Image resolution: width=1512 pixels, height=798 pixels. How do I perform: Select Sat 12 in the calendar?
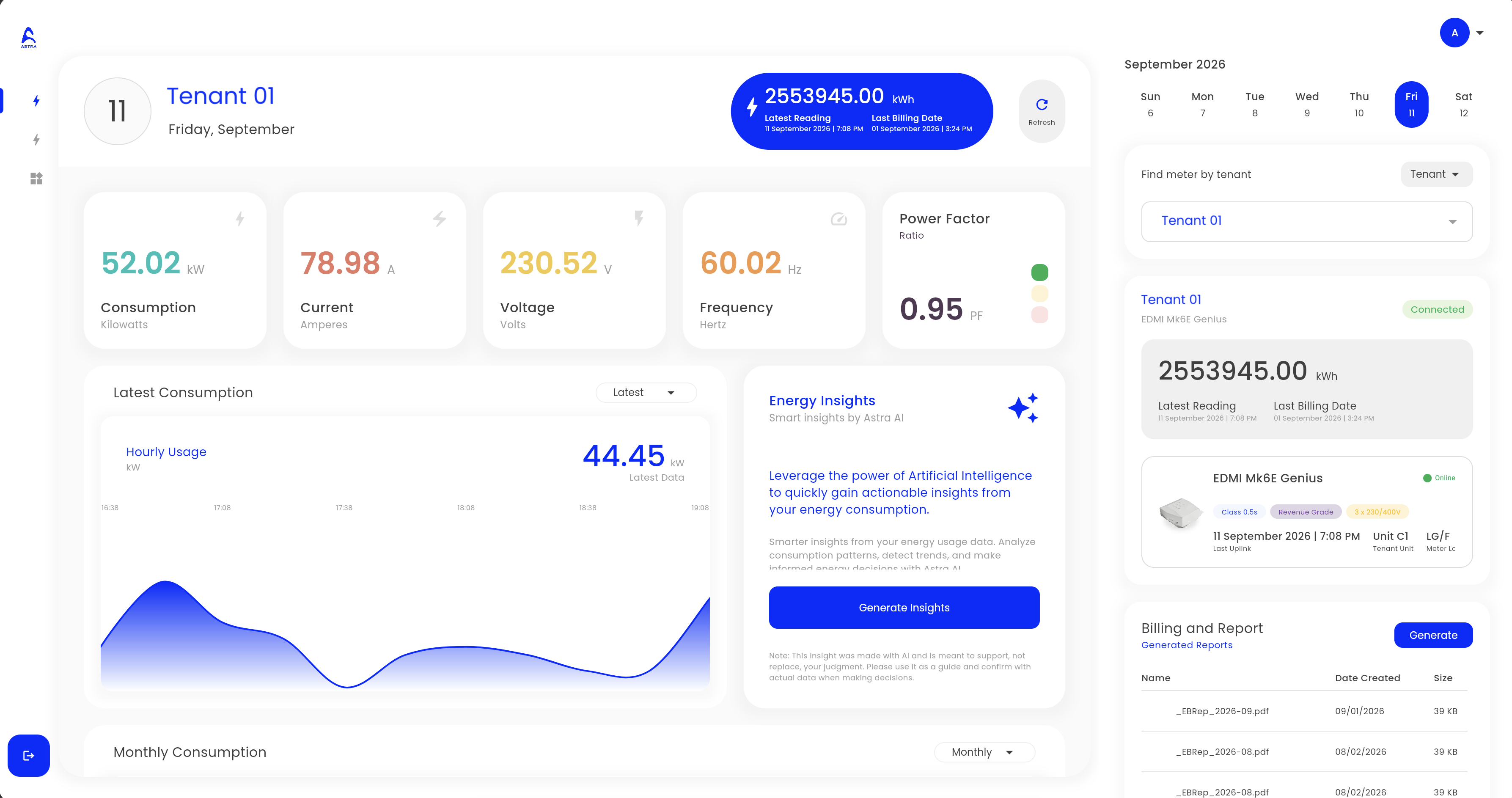click(1463, 105)
